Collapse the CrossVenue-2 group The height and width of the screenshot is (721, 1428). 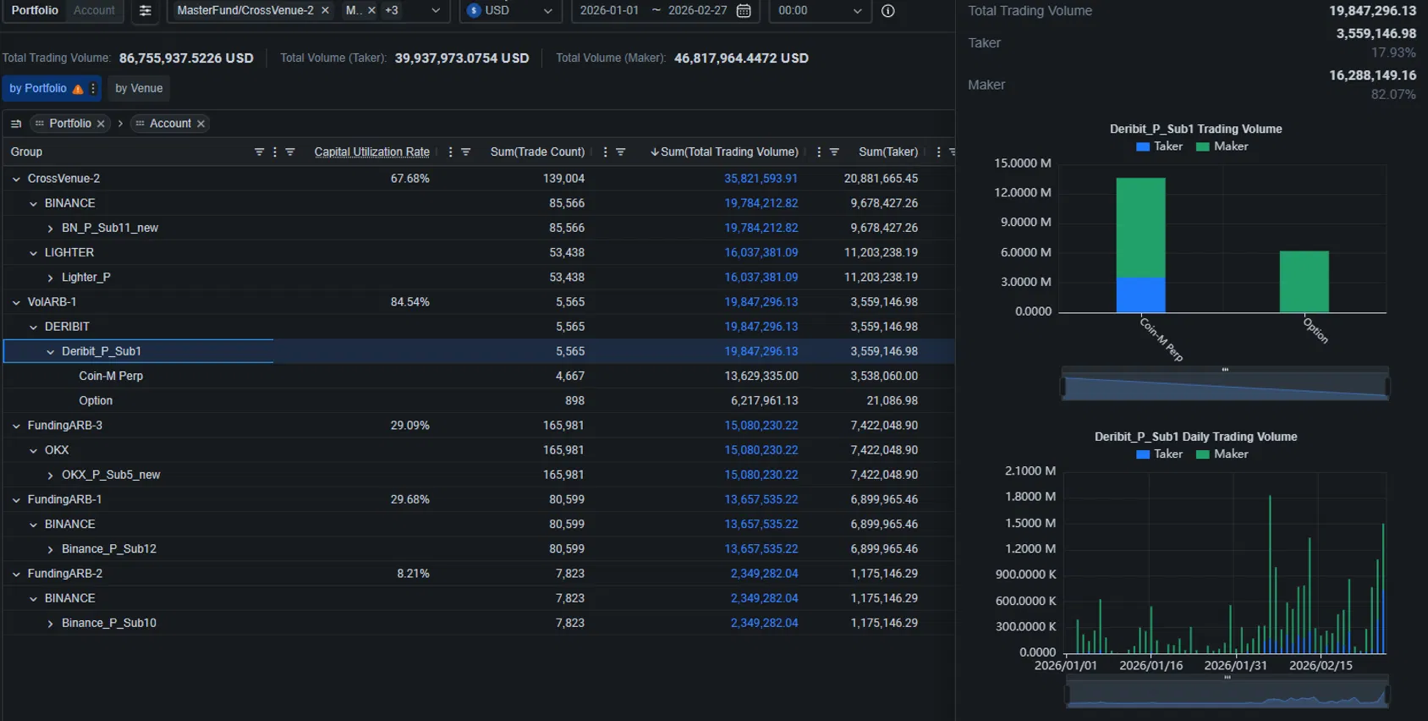pyautogui.click(x=16, y=179)
